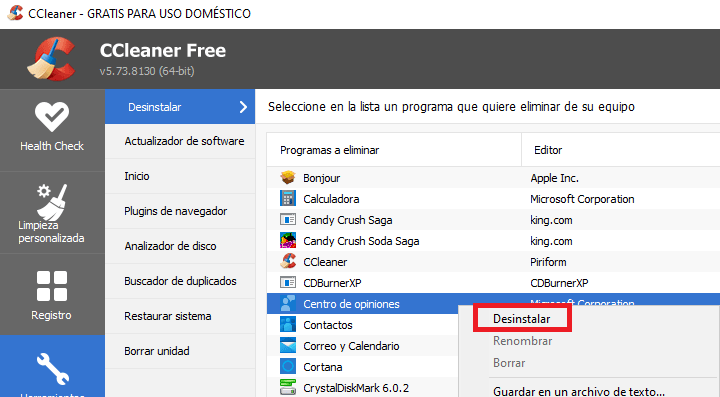Select the Bonjour row name

(321, 178)
